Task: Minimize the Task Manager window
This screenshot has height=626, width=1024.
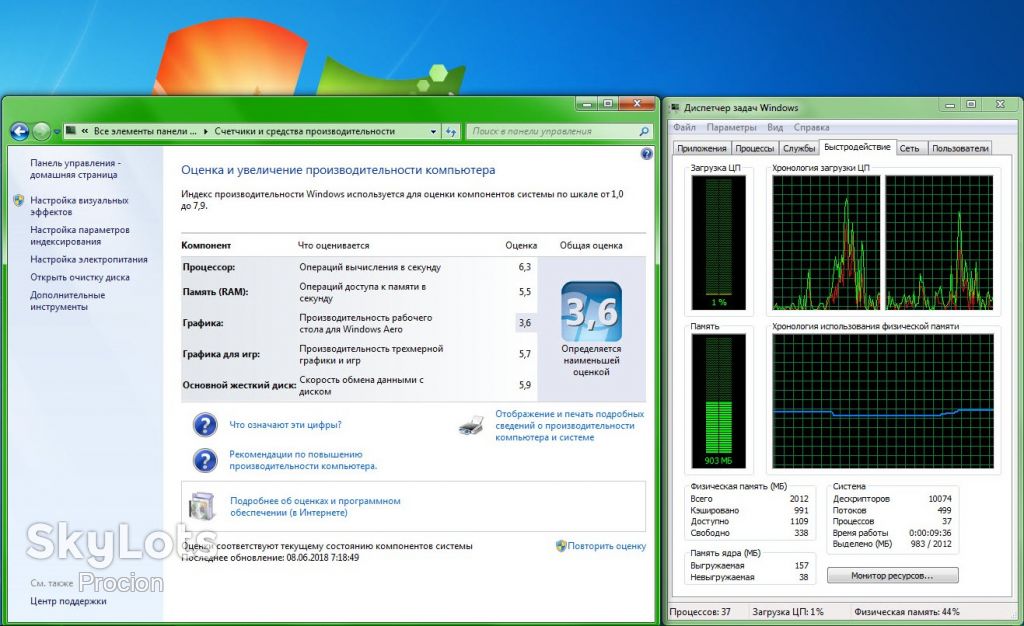Action: click(950, 105)
